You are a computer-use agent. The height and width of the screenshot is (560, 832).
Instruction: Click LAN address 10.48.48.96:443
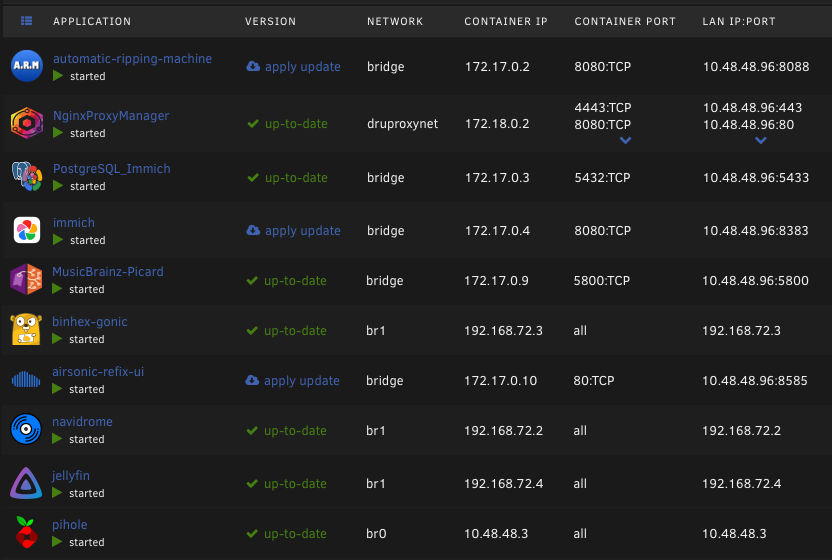click(752, 107)
